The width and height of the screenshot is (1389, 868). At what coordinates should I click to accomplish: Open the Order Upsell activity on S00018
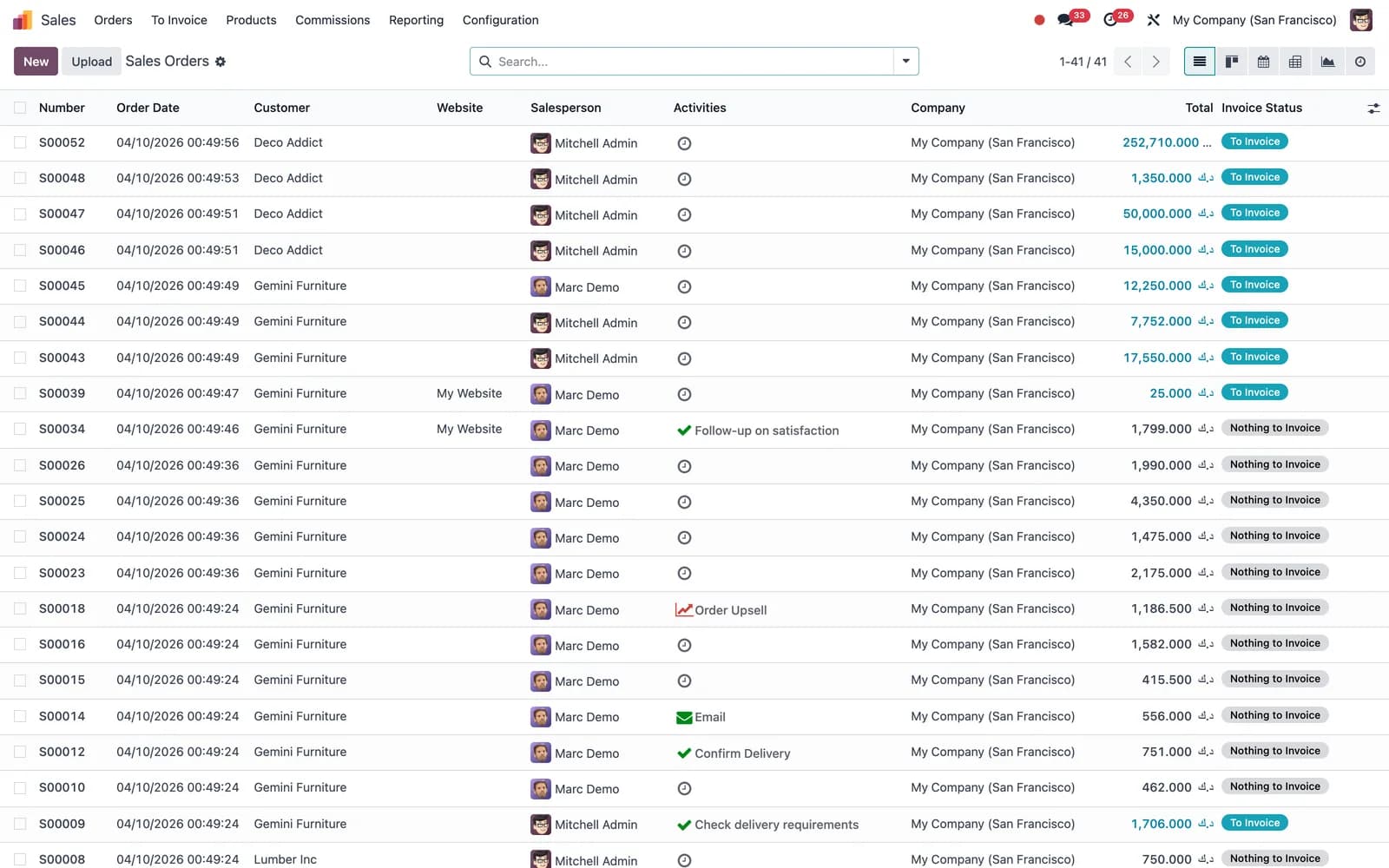coord(721,610)
